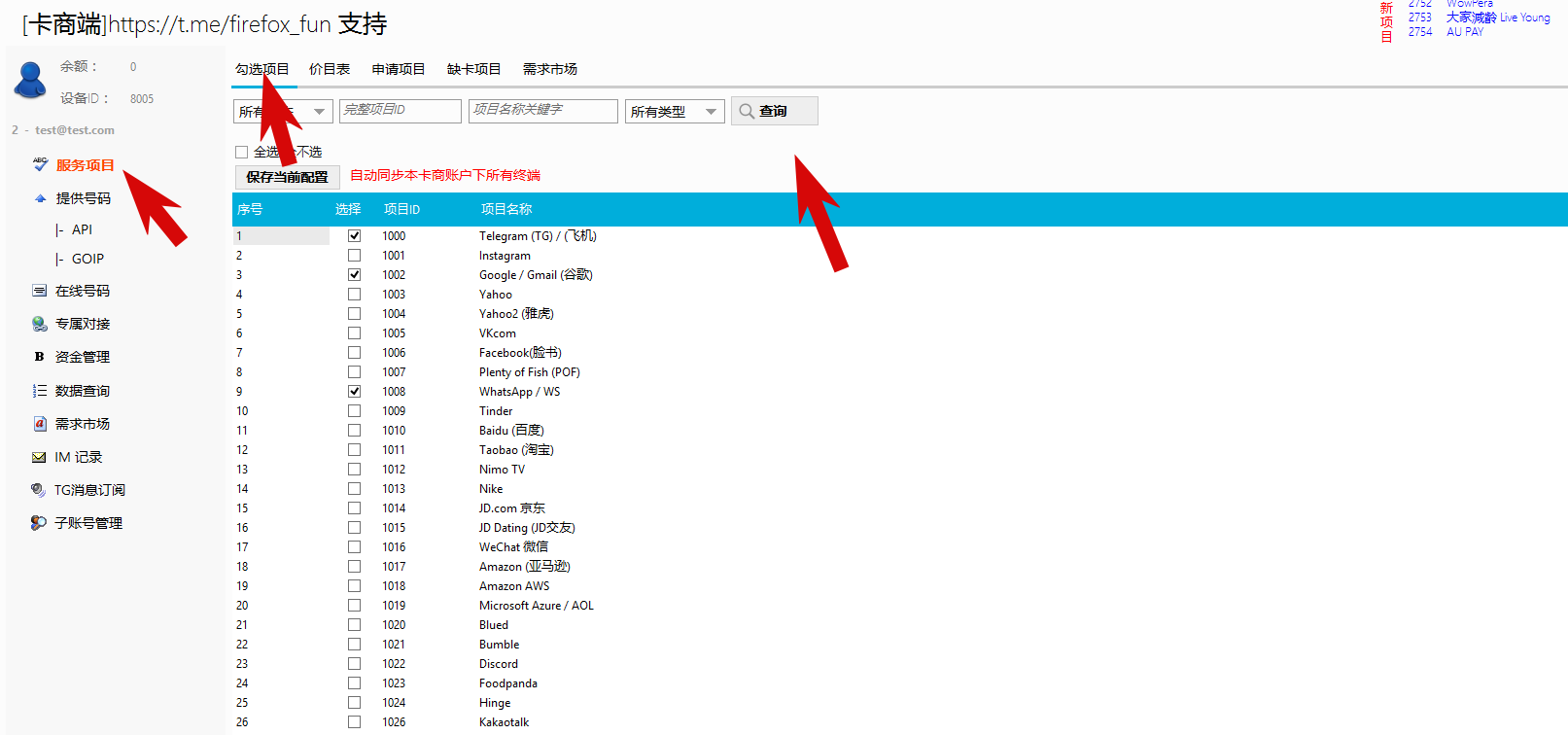Open the first filter dropdown near 完整项目ID

tap(283, 111)
